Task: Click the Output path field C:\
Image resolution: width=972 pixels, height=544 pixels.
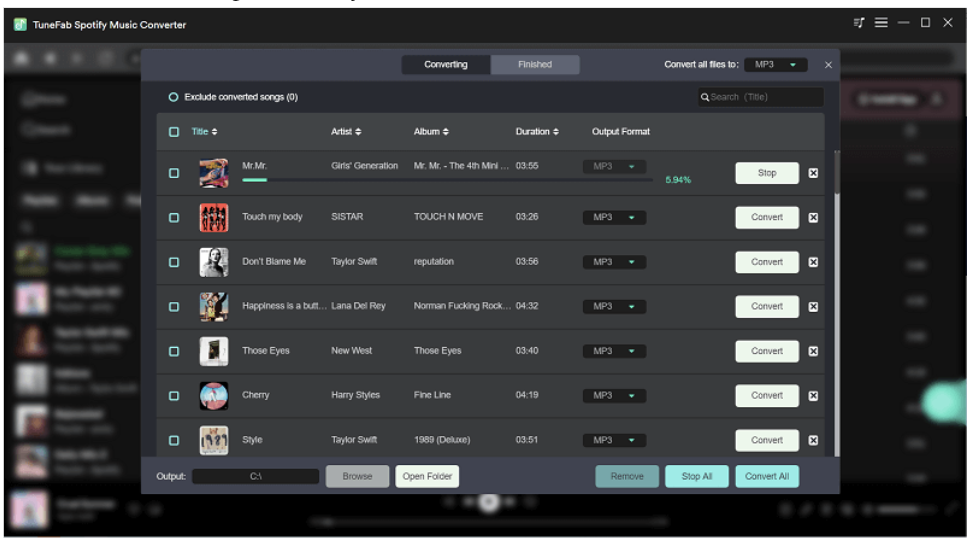Action: click(x=255, y=476)
